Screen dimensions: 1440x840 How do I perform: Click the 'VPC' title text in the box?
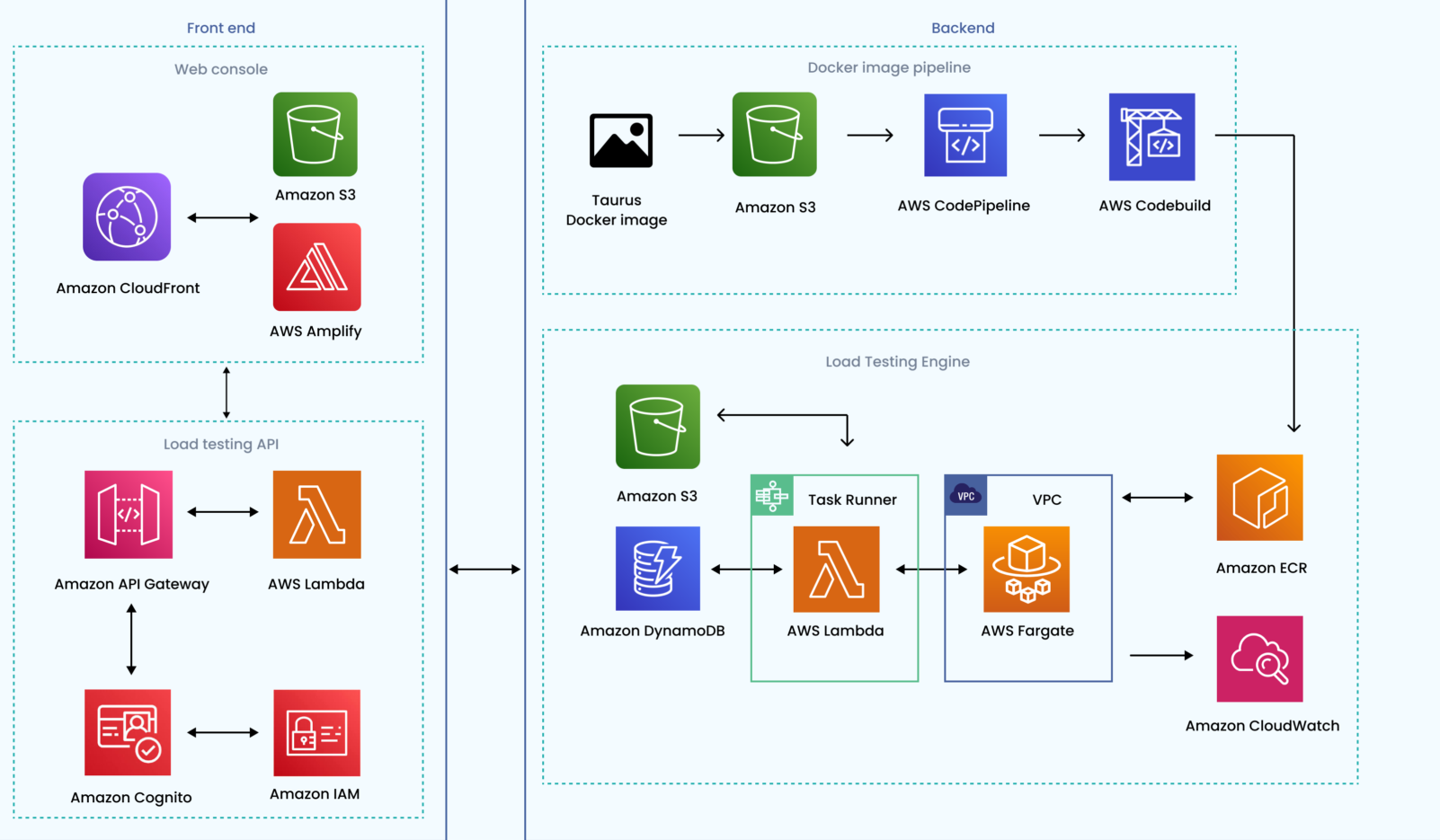(x=1047, y=500)
